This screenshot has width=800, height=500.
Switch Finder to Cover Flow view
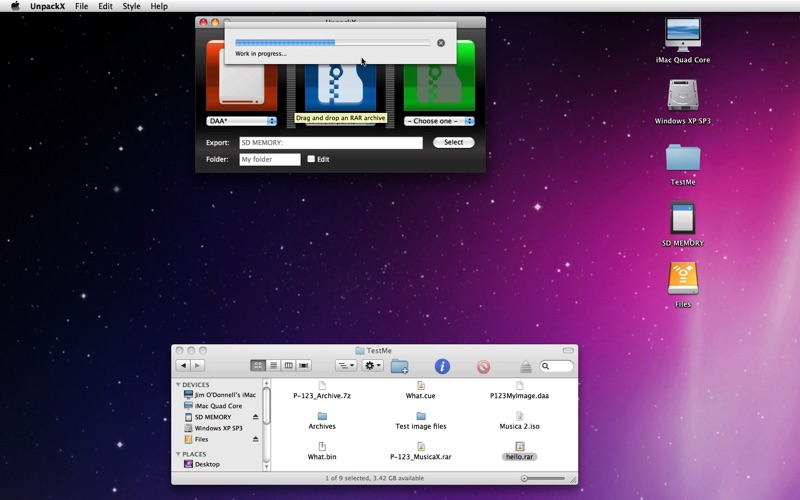(304, 365)
